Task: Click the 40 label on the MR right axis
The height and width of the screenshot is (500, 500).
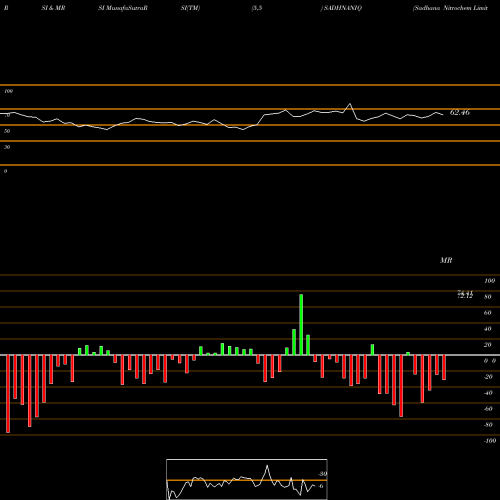Action: click(488, 329)
